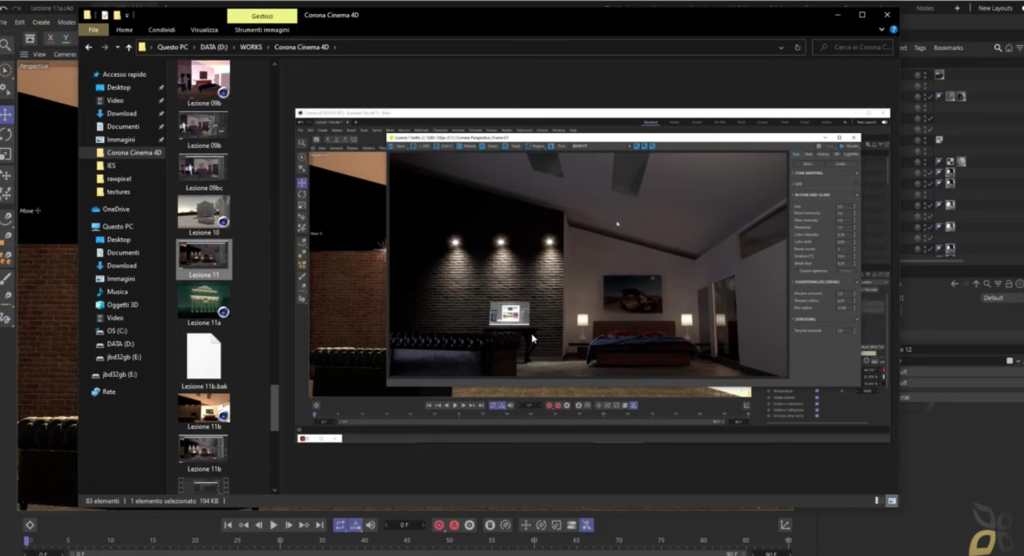This screenshot has height=556, width=1024.
Task: Toggle the timeline sound speaker icon
Action: [x=371, y=525]
